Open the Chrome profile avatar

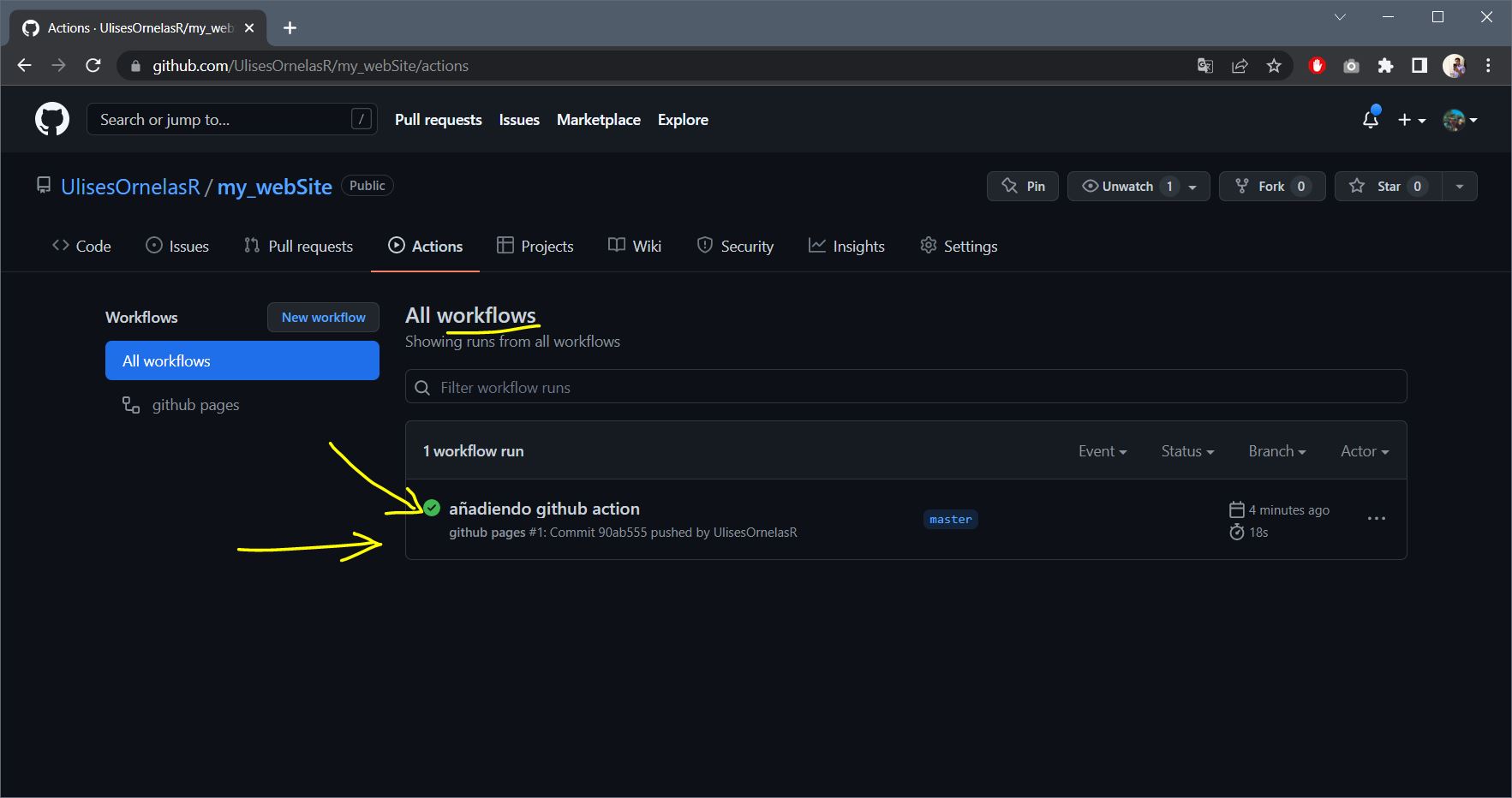pos(1454,66)
